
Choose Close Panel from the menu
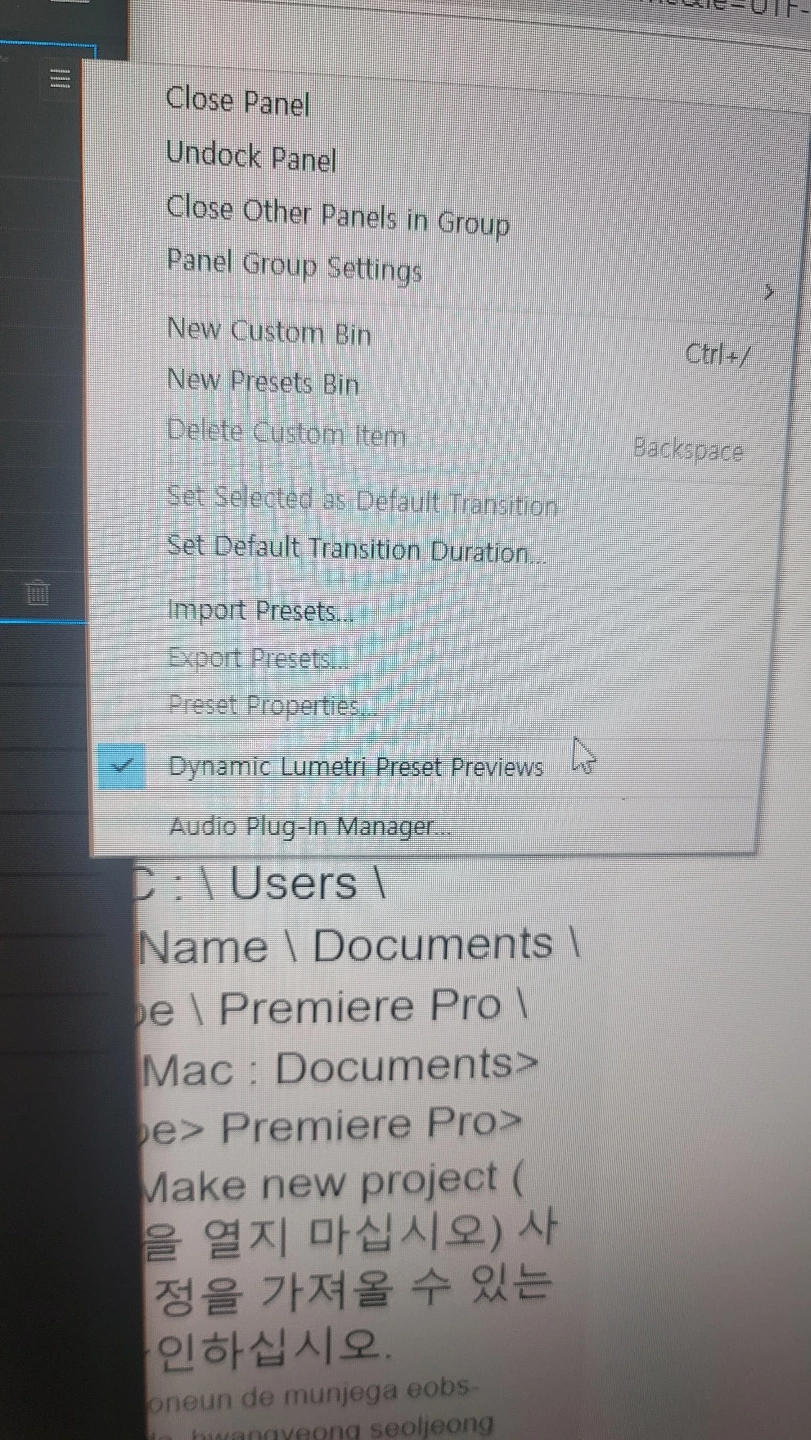(x=238, y=101)
